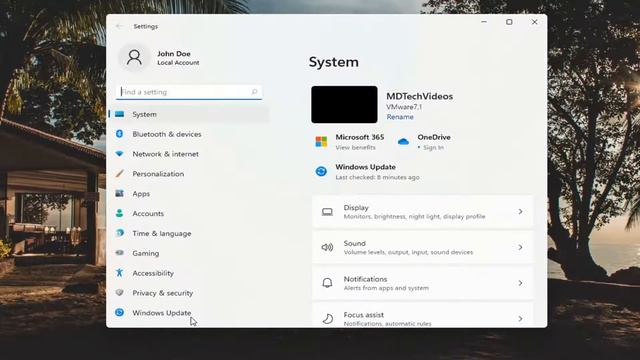Select the Accounts category
The height and width of the screenshot is (360, 640).
[x=189, y=213]
